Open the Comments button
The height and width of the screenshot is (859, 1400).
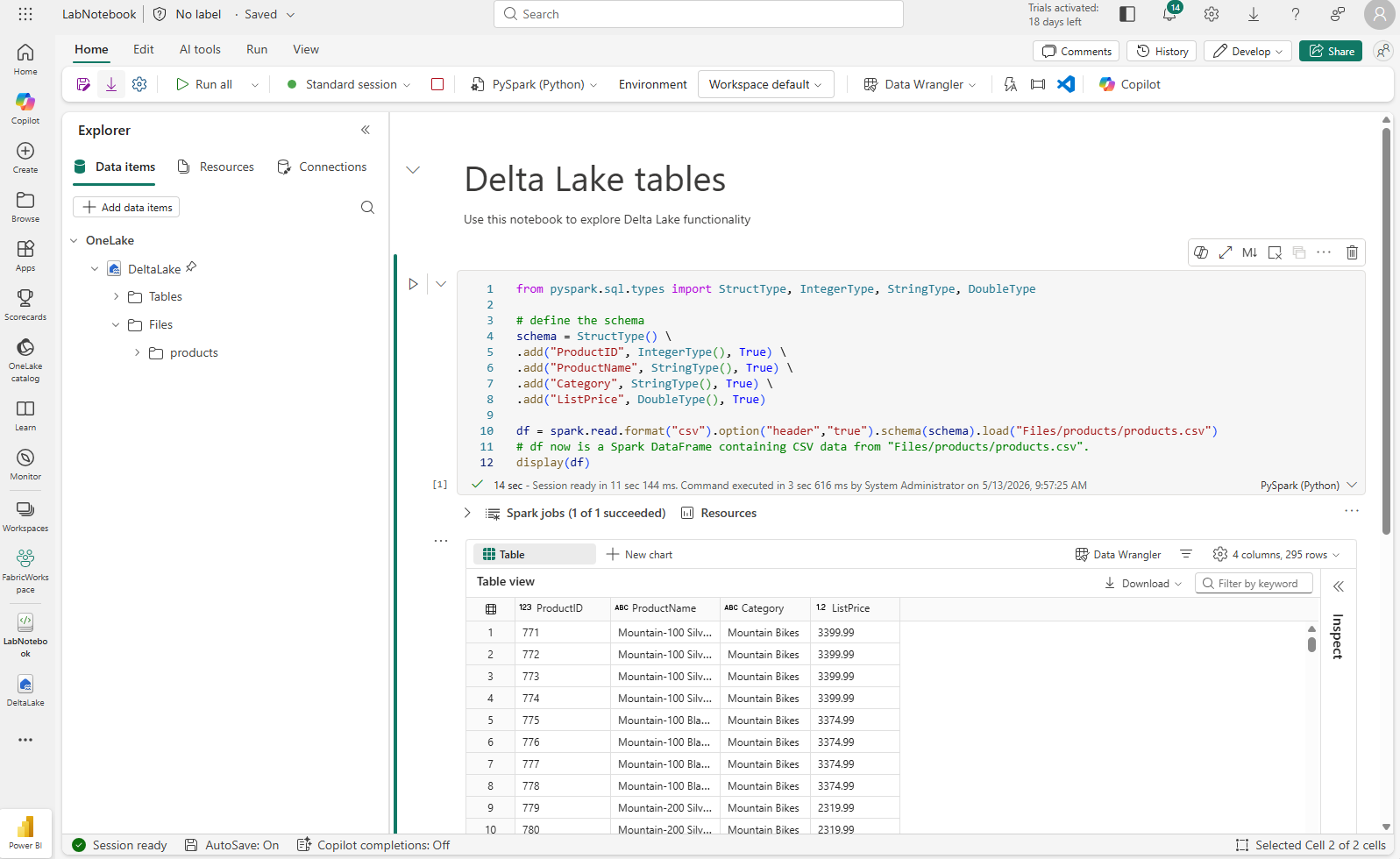(x=1077, y=51)
